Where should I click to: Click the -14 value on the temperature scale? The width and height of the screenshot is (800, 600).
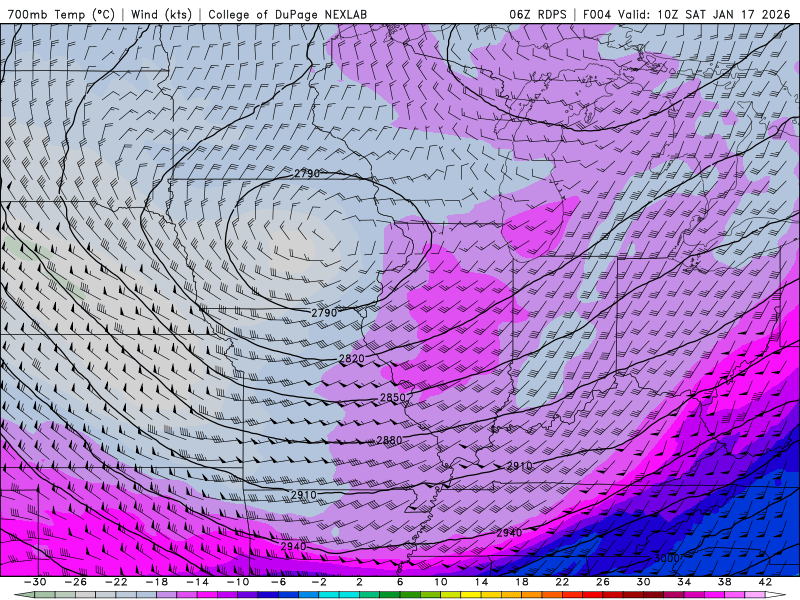point(197,582)
